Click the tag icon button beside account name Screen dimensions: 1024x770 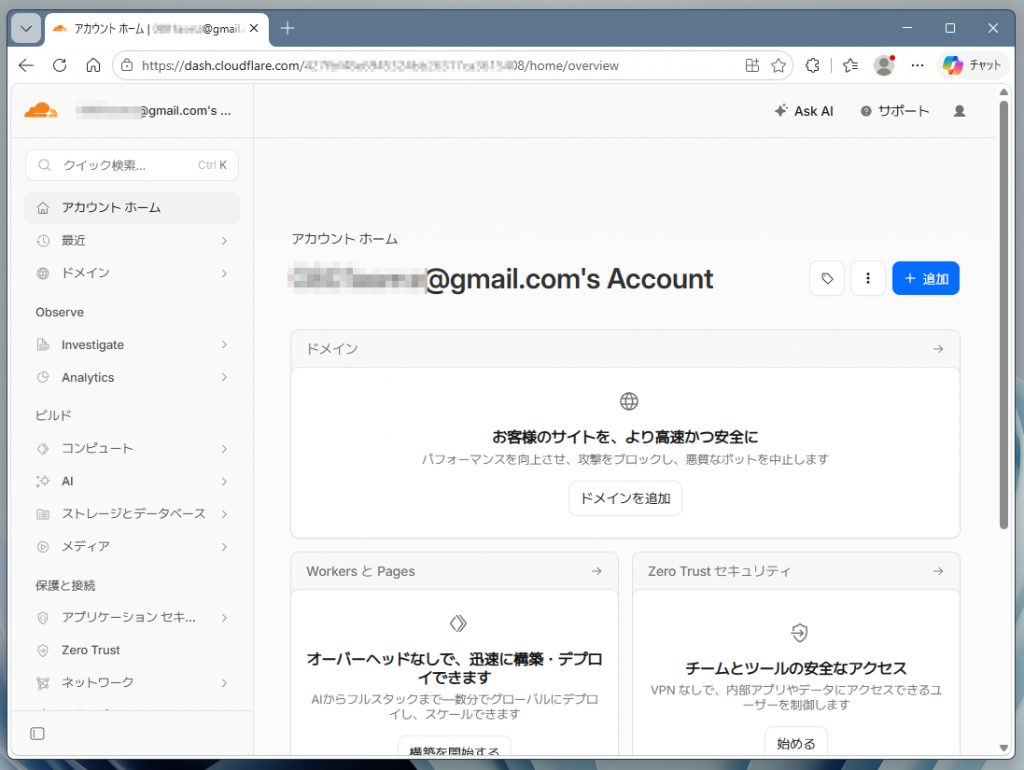(x=827, y=279)
